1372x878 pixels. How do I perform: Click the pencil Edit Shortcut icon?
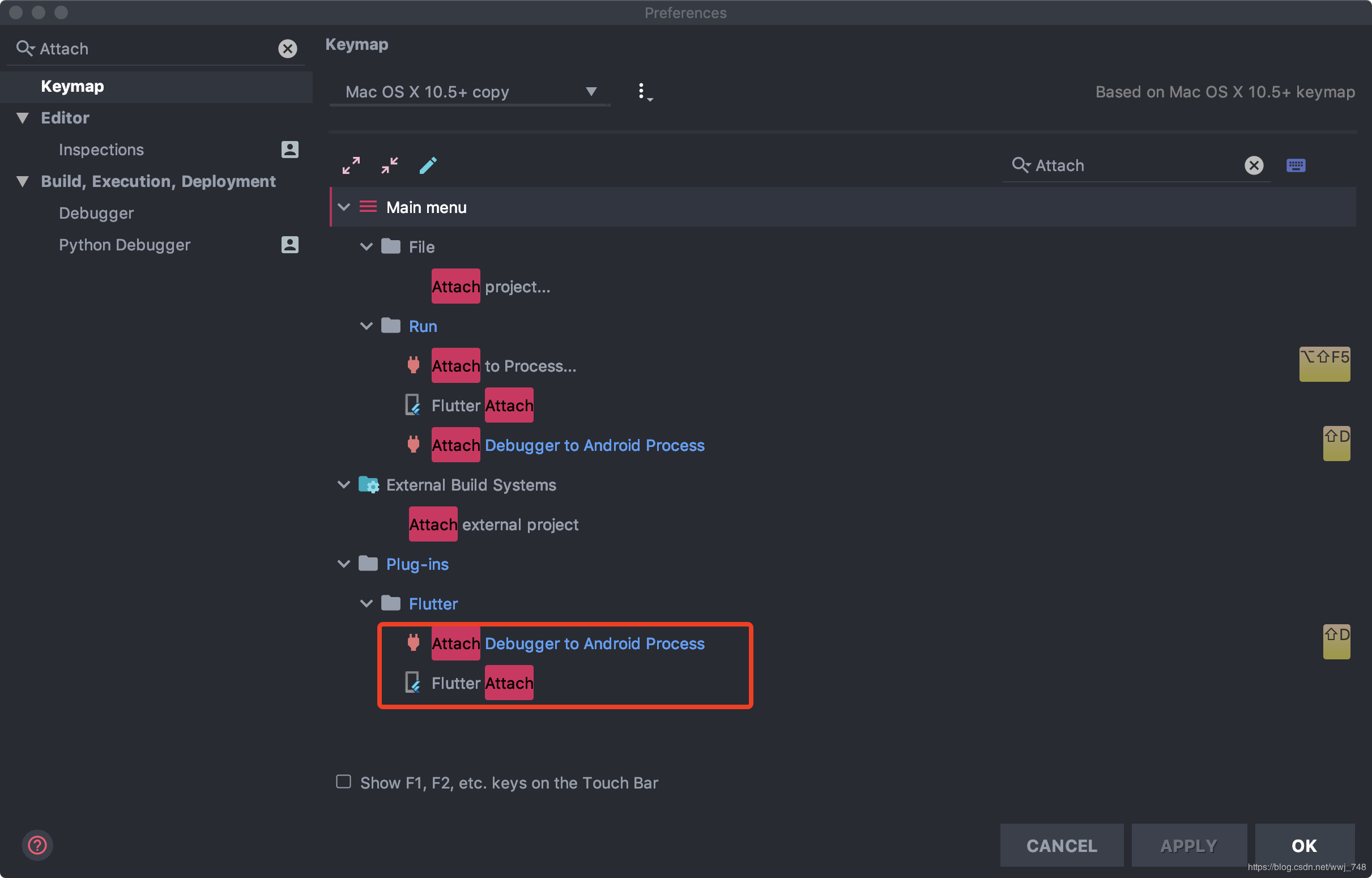click(x=428, y=165)
